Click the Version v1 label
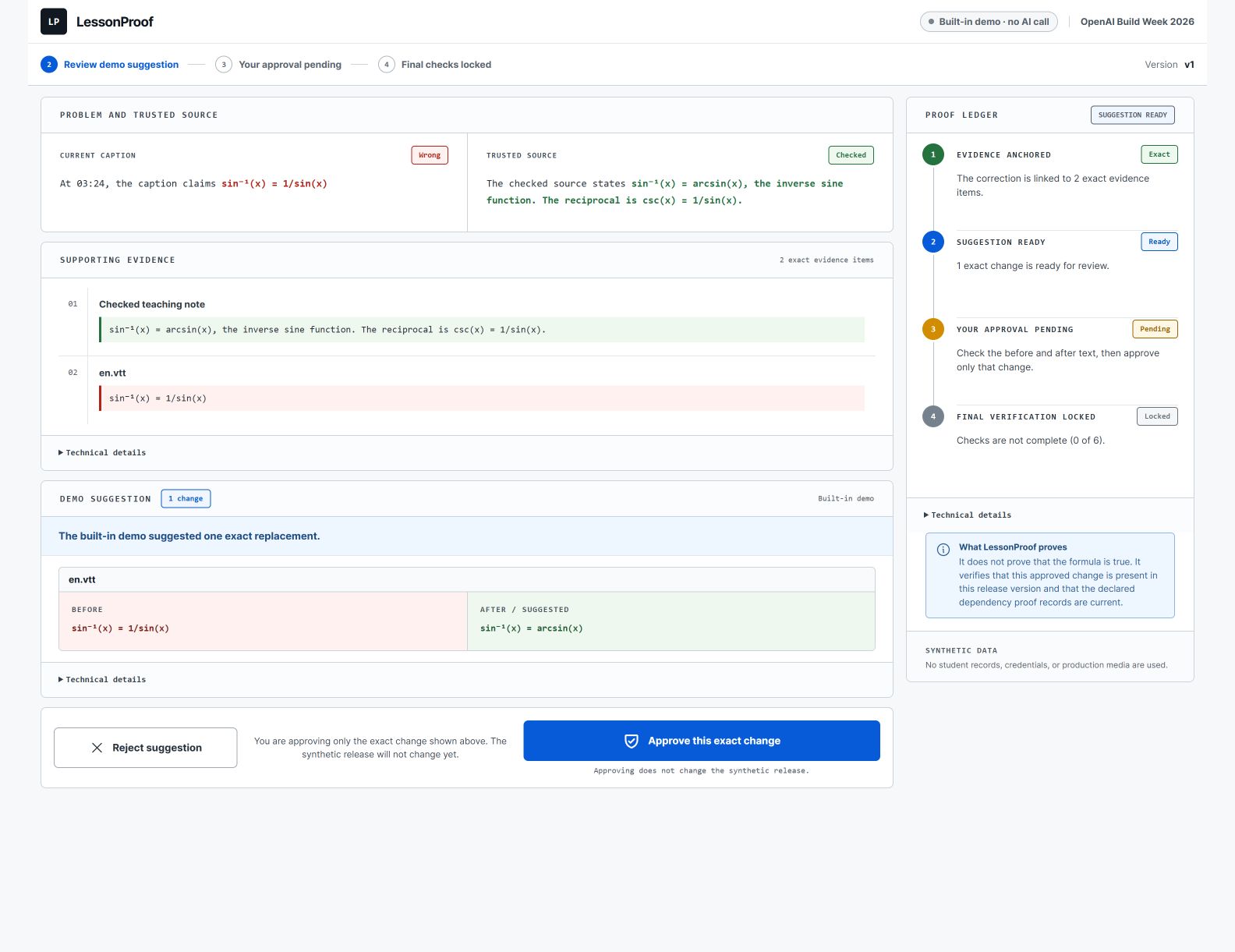This screenshot has height=952, width=1235. (1170, 65)
